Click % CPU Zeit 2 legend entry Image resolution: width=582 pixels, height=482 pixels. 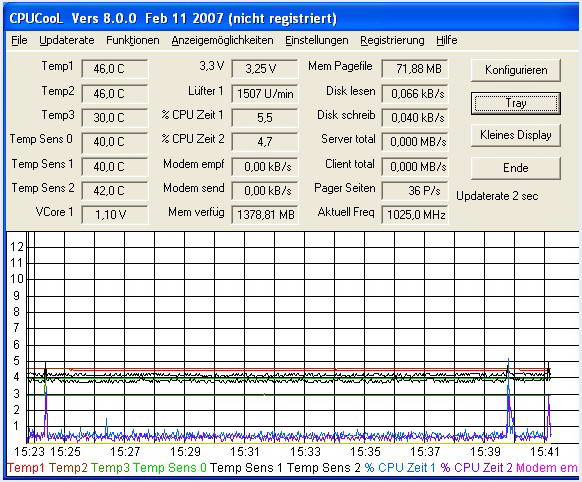(x=477, y=468)
